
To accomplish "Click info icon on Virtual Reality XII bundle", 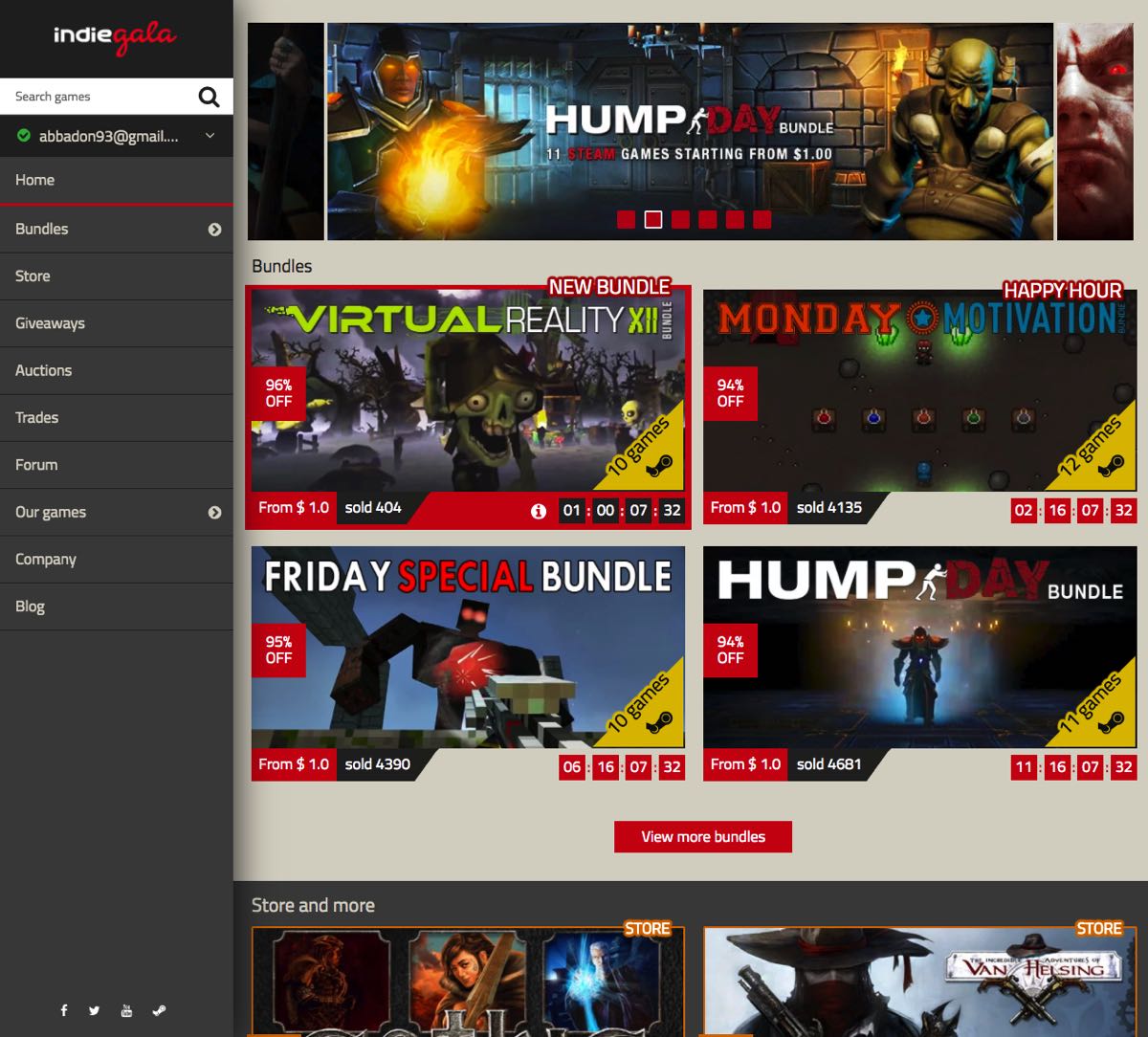I will tap(539, 511).
